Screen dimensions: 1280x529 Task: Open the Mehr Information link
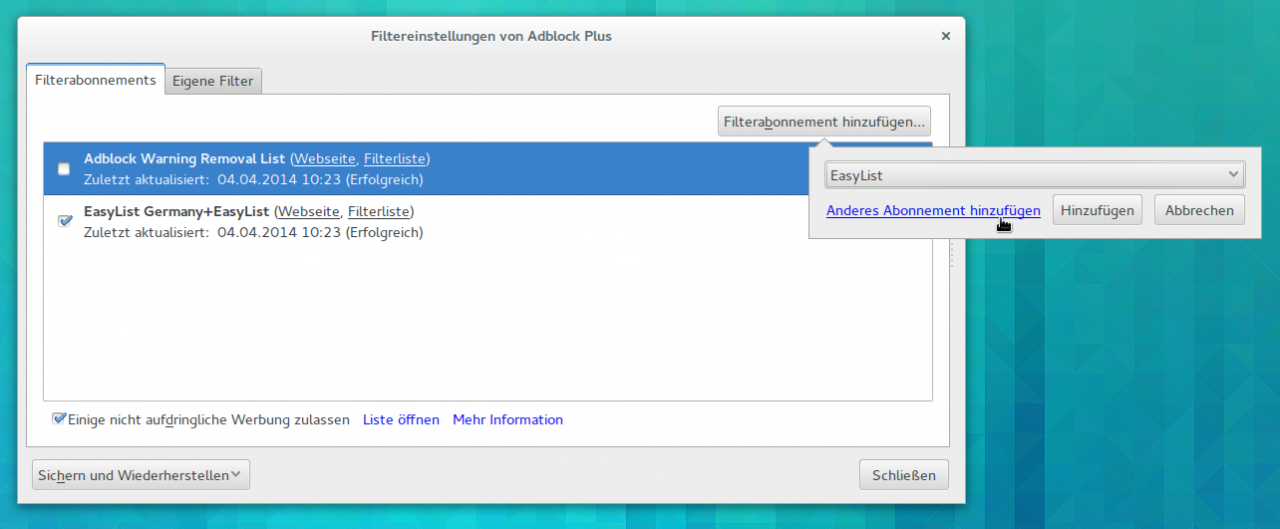[508, 420]
